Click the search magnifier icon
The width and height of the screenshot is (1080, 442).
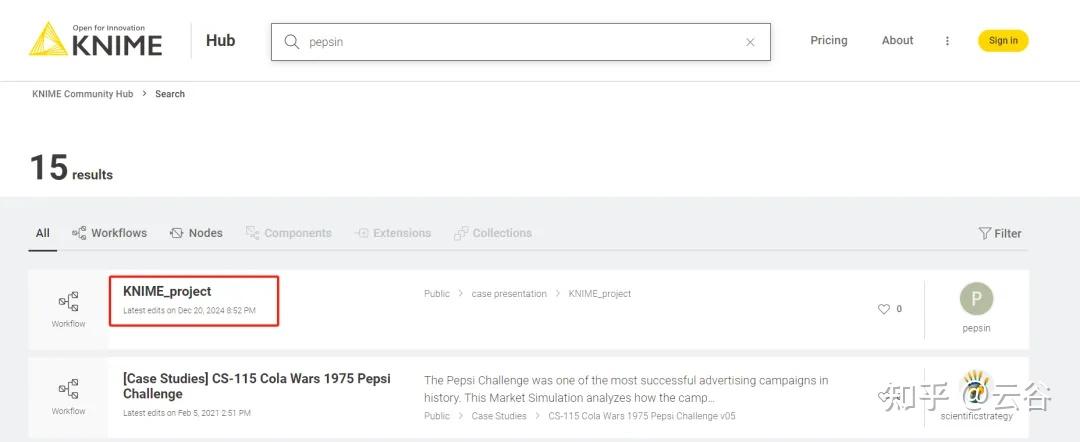pos(292,42)
